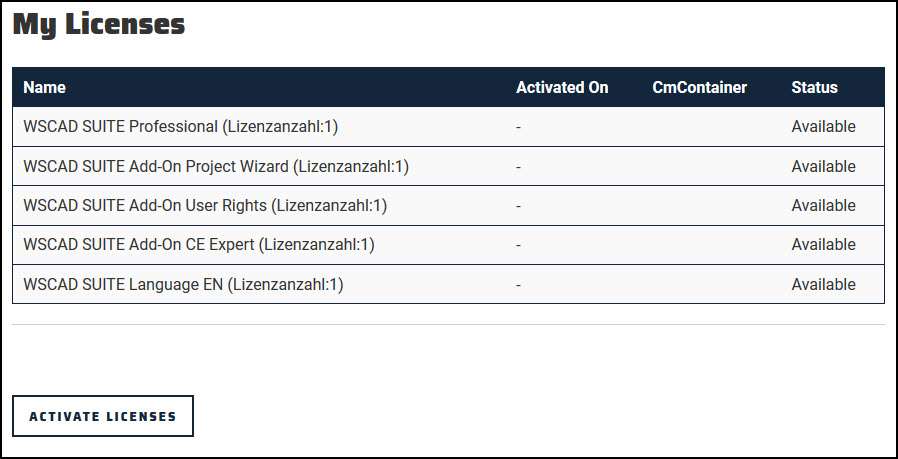Click the Available status of User Rights
898x459 pixels.
pos(824,206)
